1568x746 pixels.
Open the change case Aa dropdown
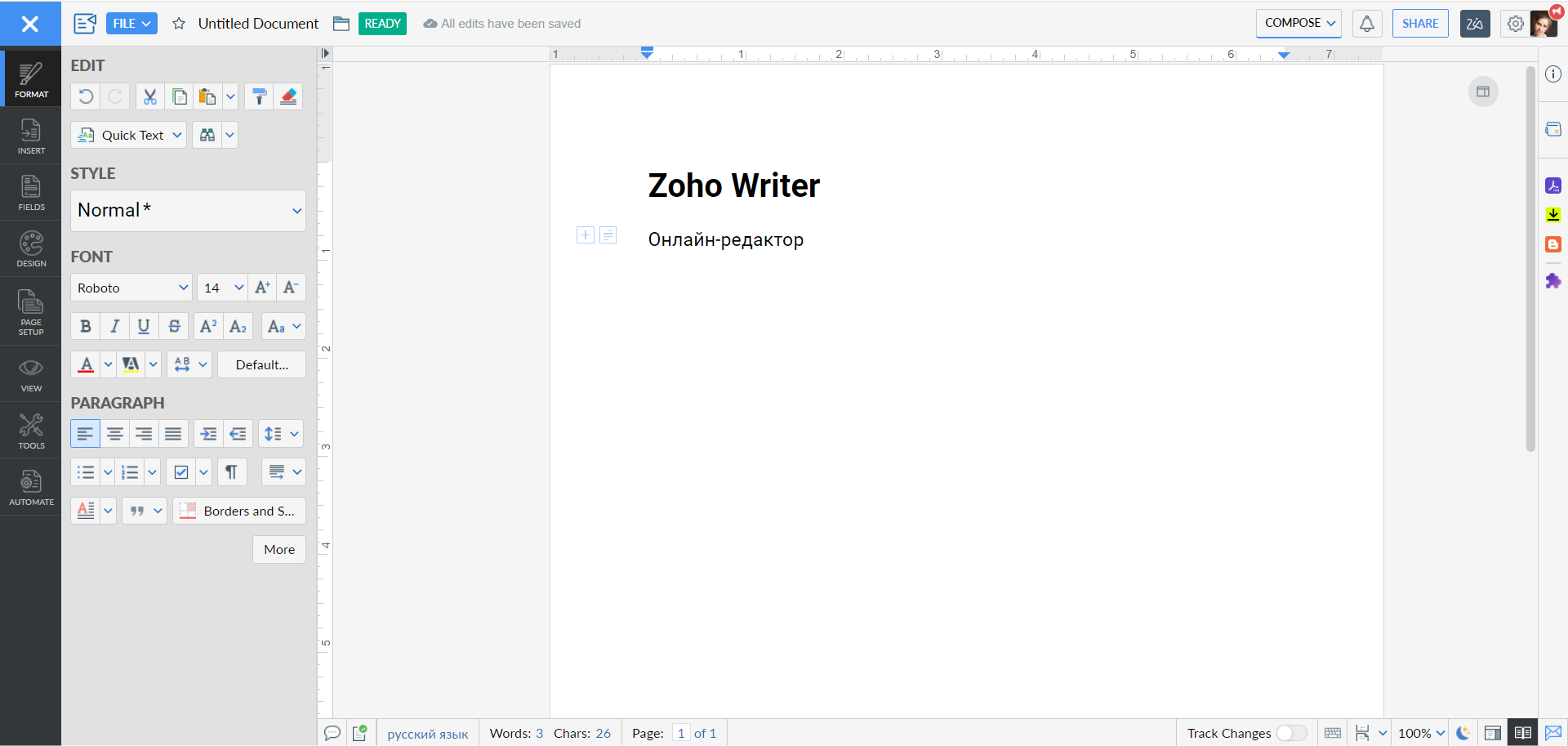tap(284, 326)
